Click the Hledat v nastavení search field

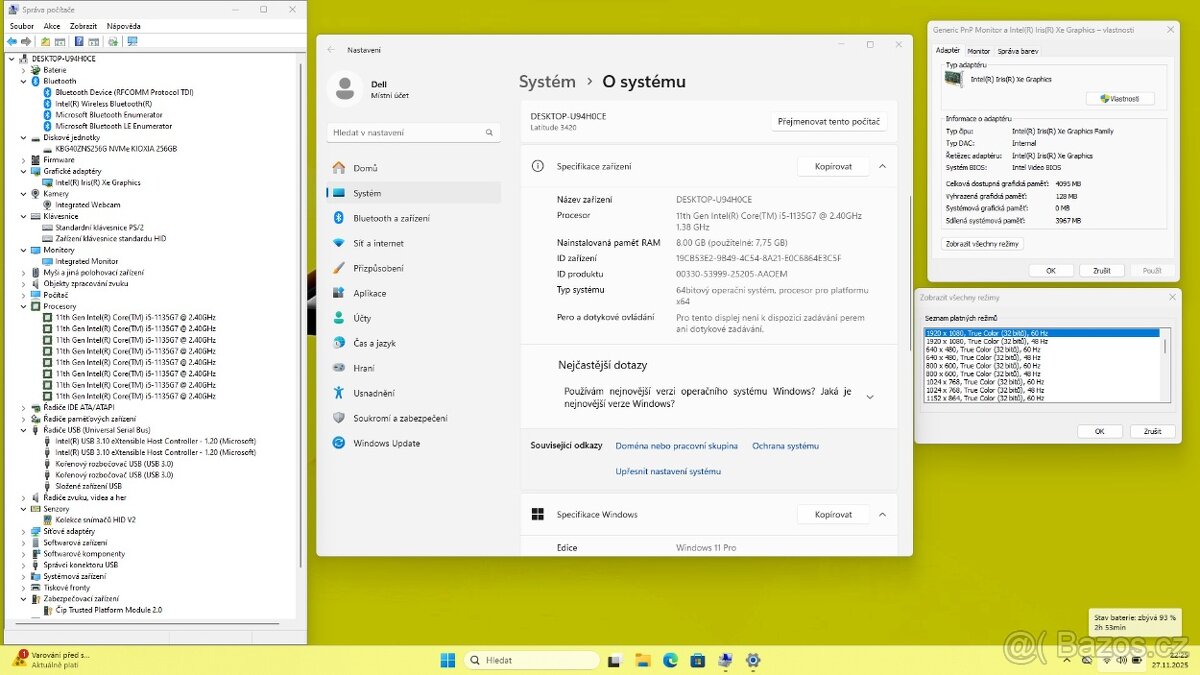click(x=413, y=131)
